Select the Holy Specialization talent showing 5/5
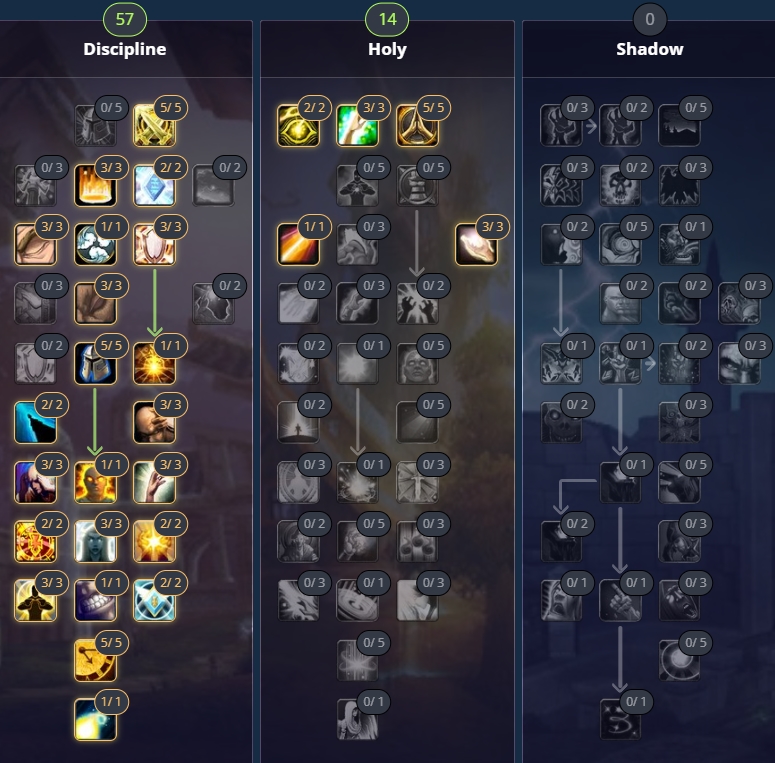 click(x=417, y=125)
